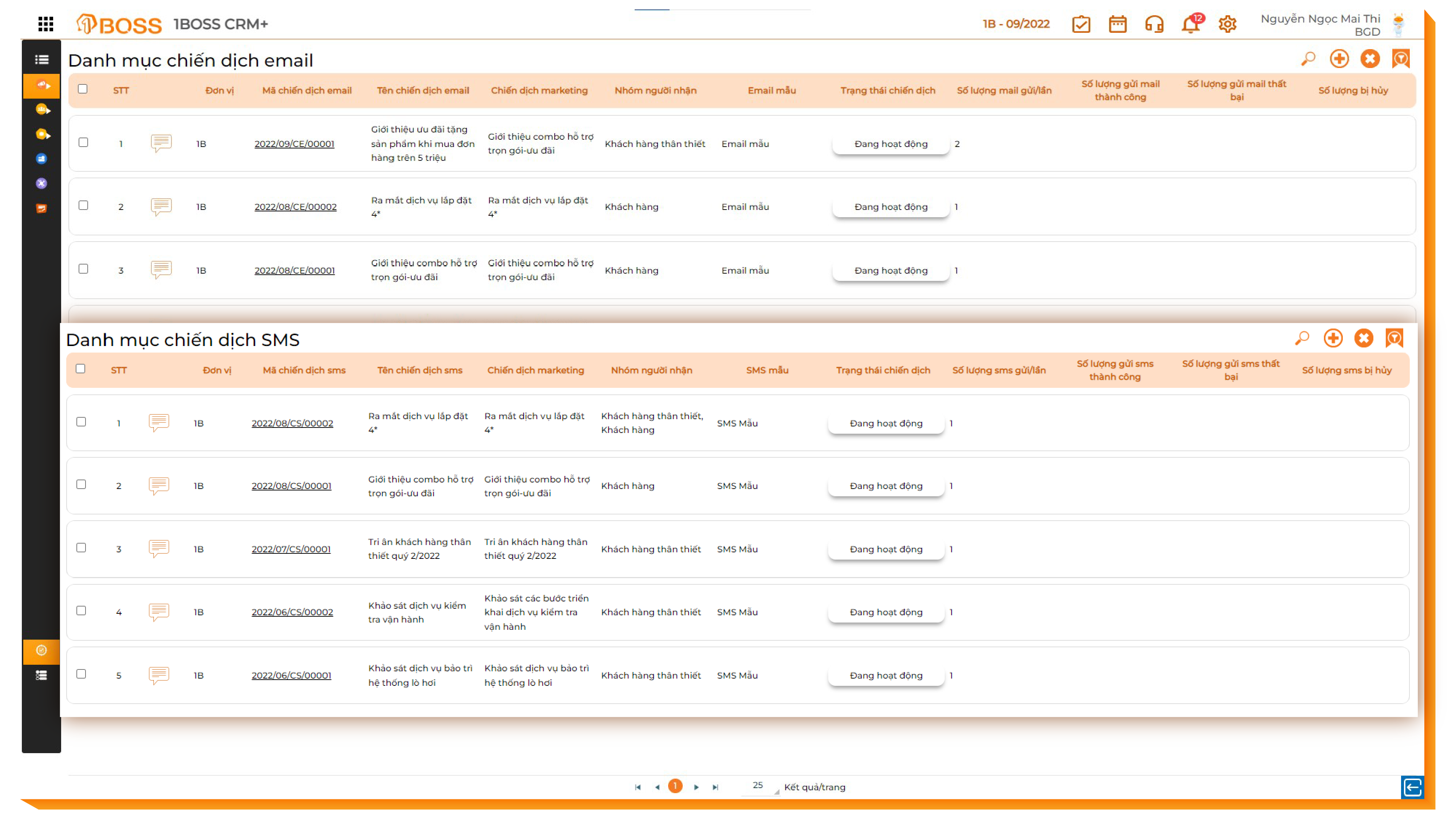Click add icon in SMS campaign list

(x=1333, y=338)
